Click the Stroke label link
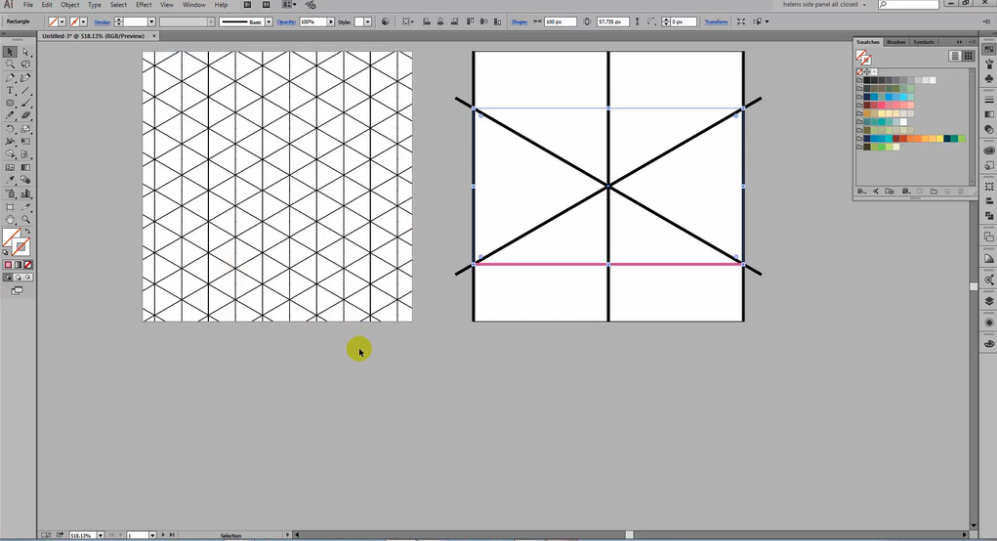Image resolution: width=997 pixels, height=541 pixels. click(x=102, y=22)
